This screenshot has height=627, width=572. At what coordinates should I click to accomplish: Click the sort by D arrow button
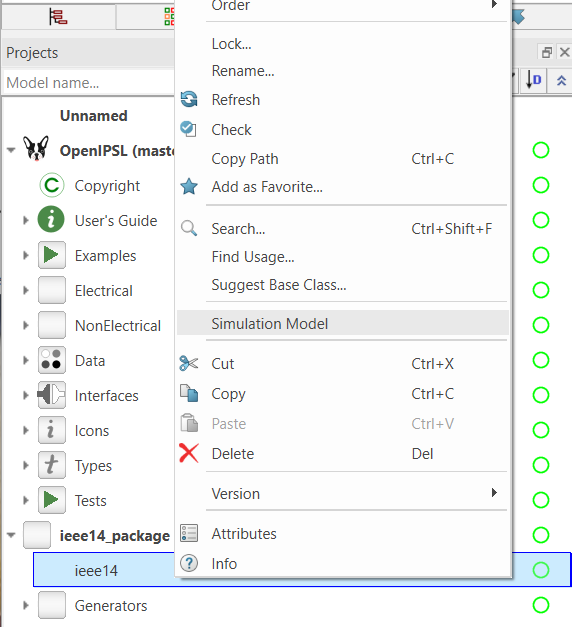tap(534, 80)
